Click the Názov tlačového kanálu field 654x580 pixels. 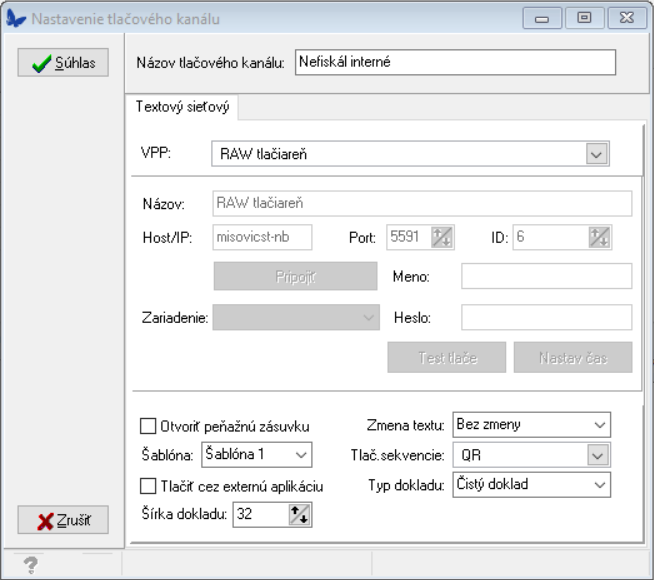[x=454, y=62]
